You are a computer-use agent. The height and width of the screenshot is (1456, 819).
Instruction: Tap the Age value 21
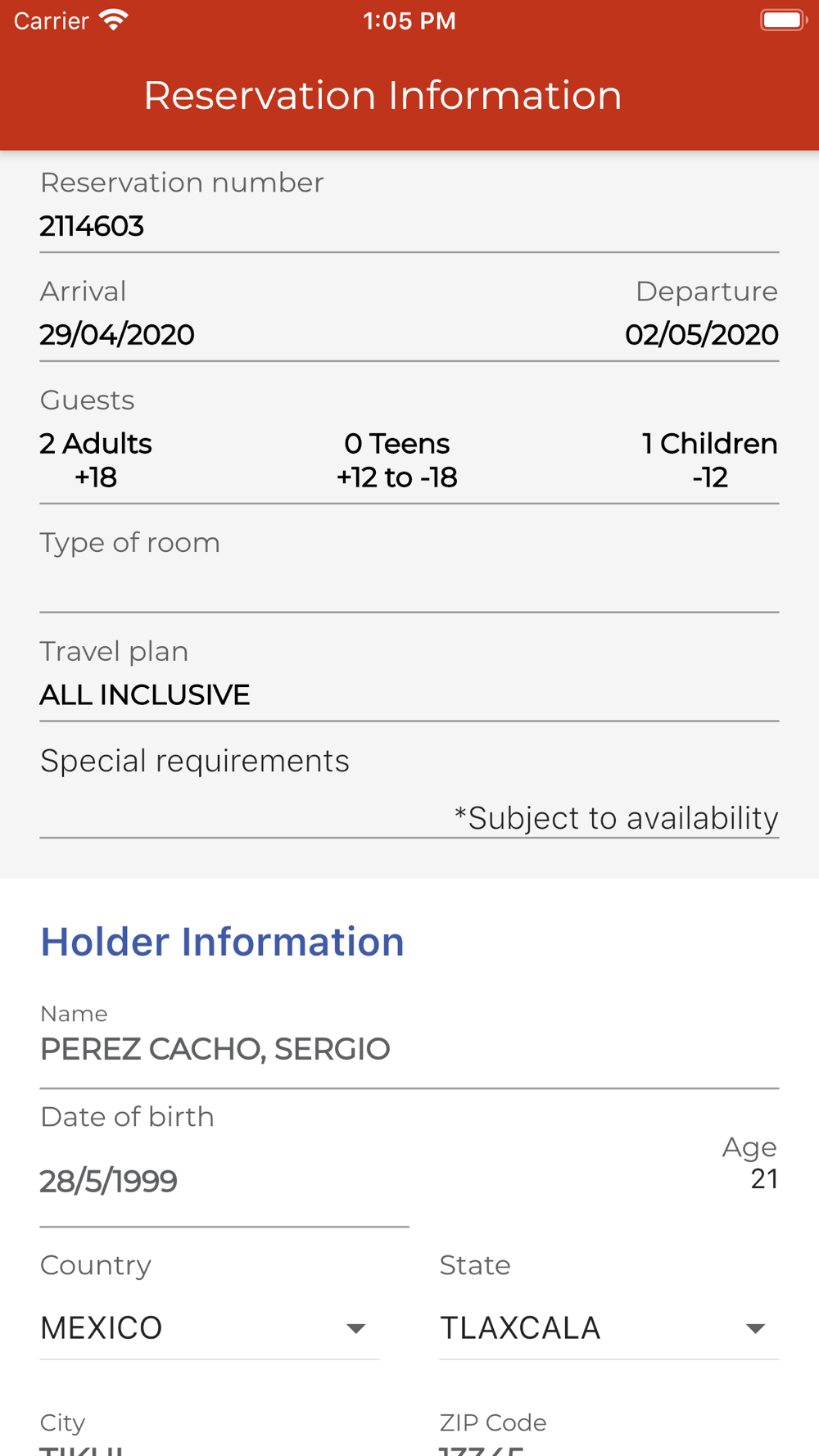pos(763,1178)
